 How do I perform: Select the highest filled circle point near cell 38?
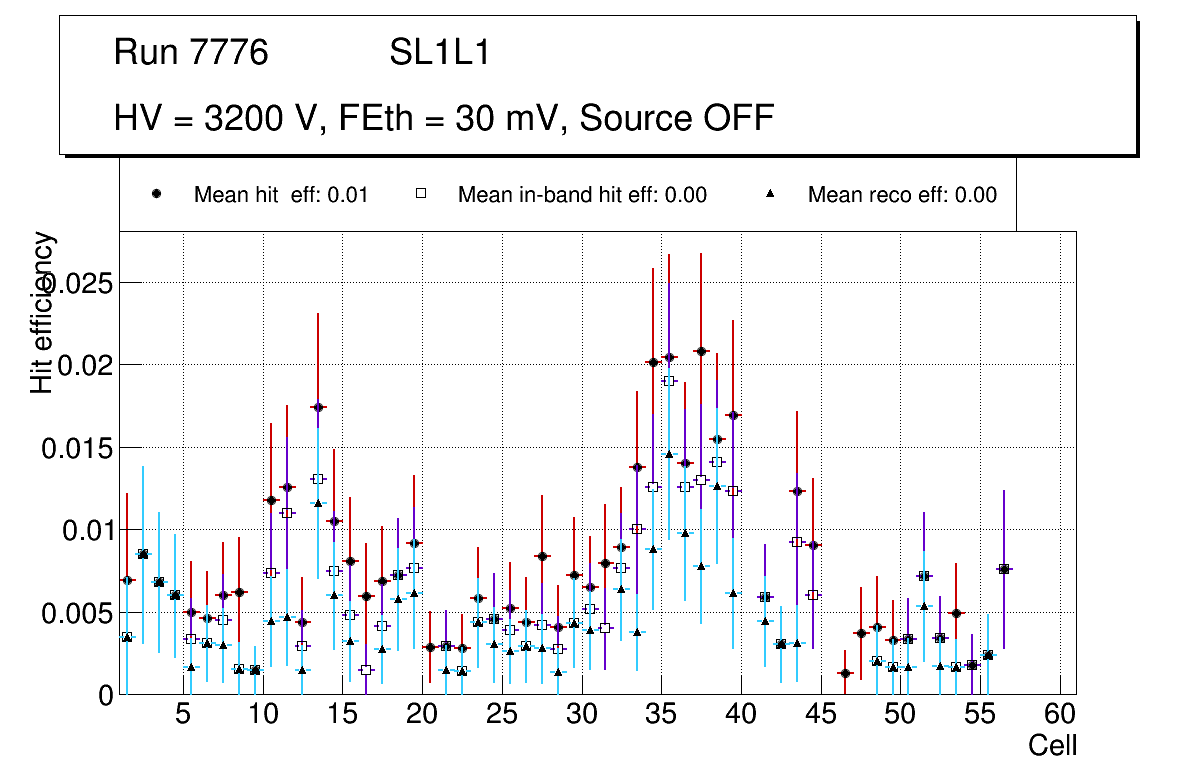[701, 351]
